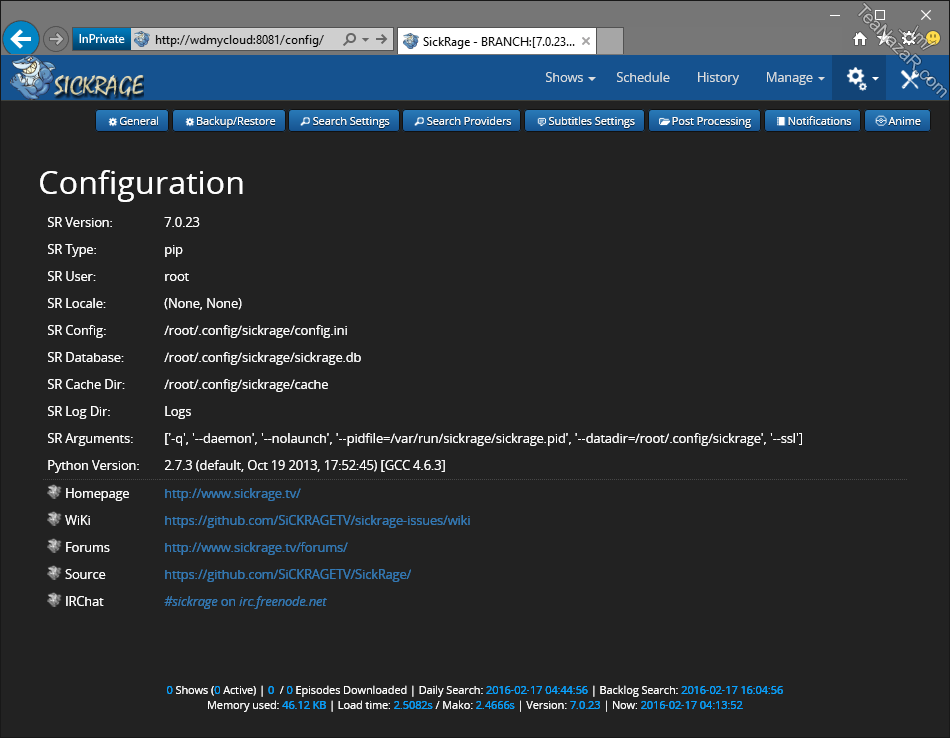950x738 pixels.
Task: Open Anime settings
Action: pyautogui.click(x=897, y=121)
